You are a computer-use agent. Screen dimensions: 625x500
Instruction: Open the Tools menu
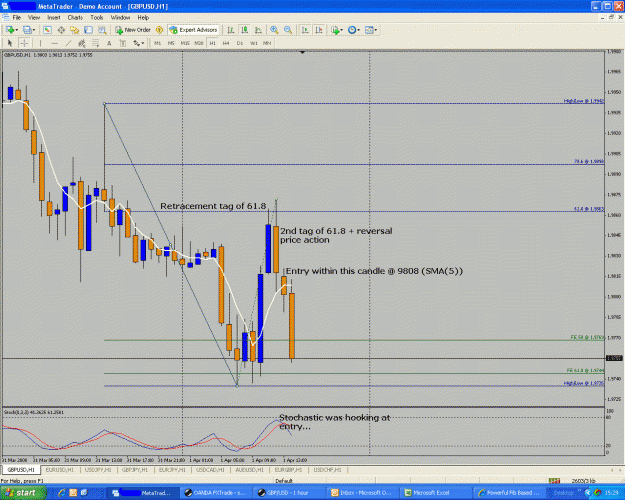[96, 18]
